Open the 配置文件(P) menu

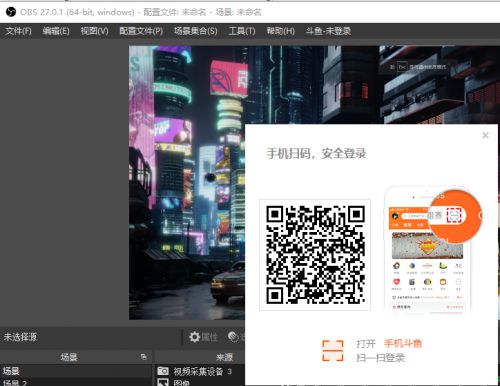pyautogui.click(x=141, y=31)
